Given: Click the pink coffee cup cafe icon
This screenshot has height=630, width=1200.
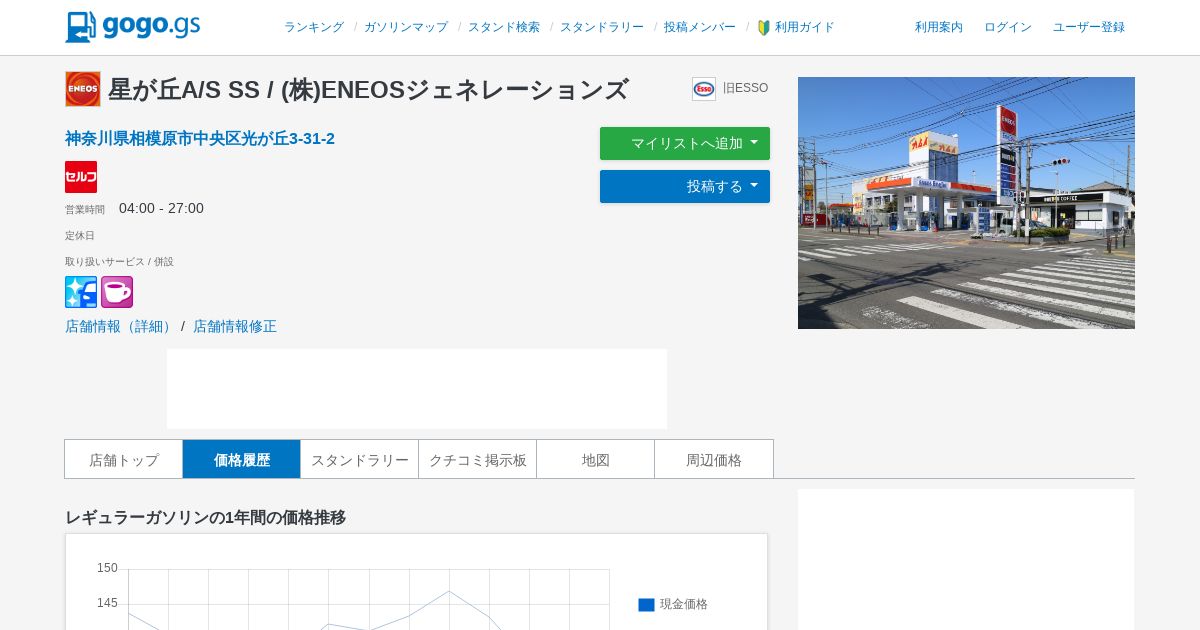Looking at the screenshot, I should pyautogui.click(x=117, y=292).
